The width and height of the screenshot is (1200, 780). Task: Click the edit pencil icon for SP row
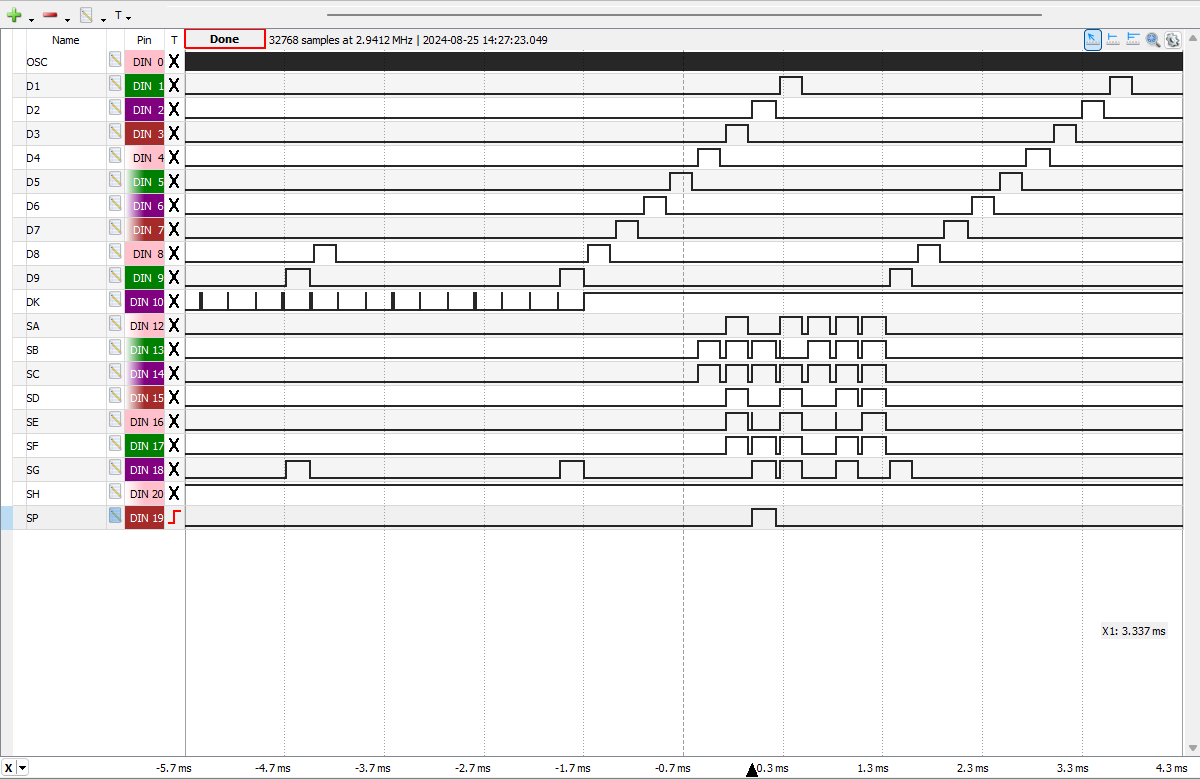115,517
